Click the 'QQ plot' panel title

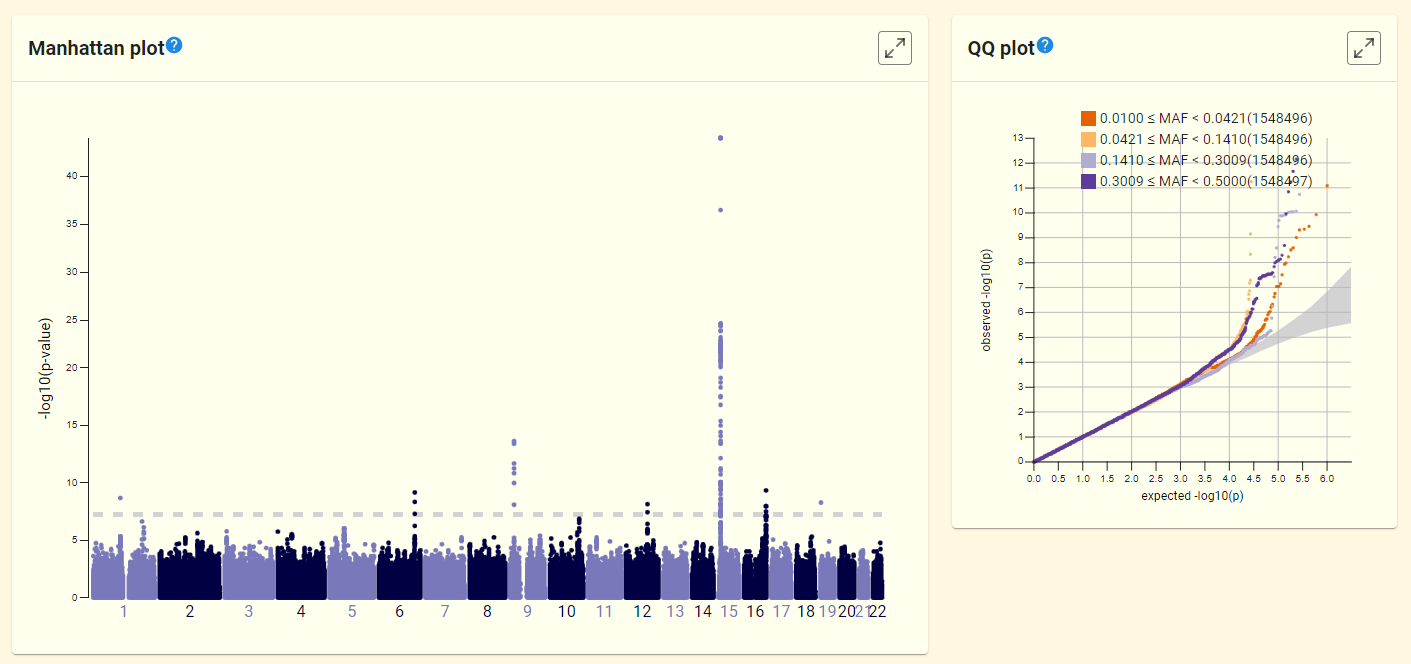1000,48
